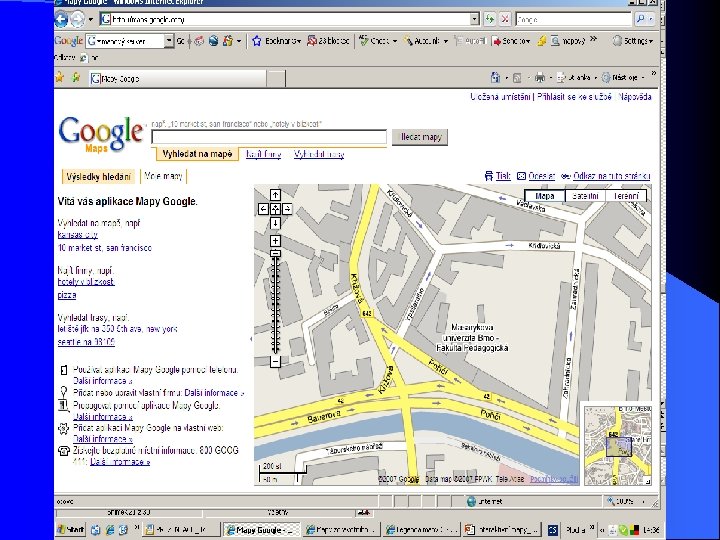Click the Go button on Google Toolbar
The width and height of the screenshot is (720, 540).
[x=180, y=41]
